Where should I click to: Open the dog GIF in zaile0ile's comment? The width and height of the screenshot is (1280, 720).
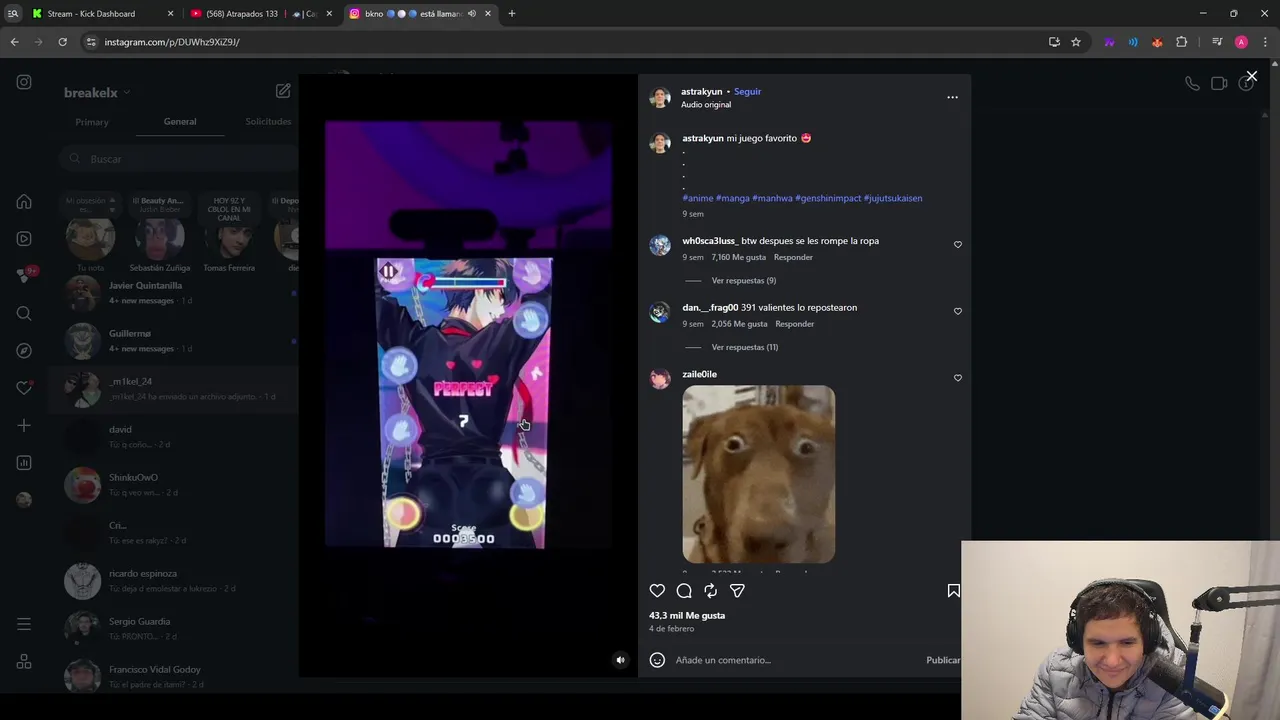click(758, 474)
